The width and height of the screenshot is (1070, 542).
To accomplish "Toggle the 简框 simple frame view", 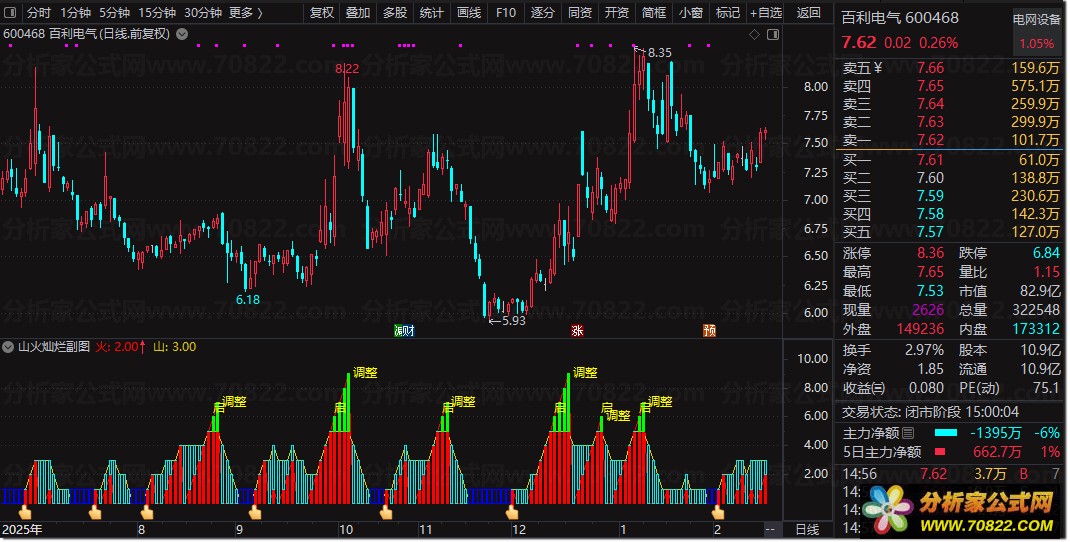I will (654, 13).
